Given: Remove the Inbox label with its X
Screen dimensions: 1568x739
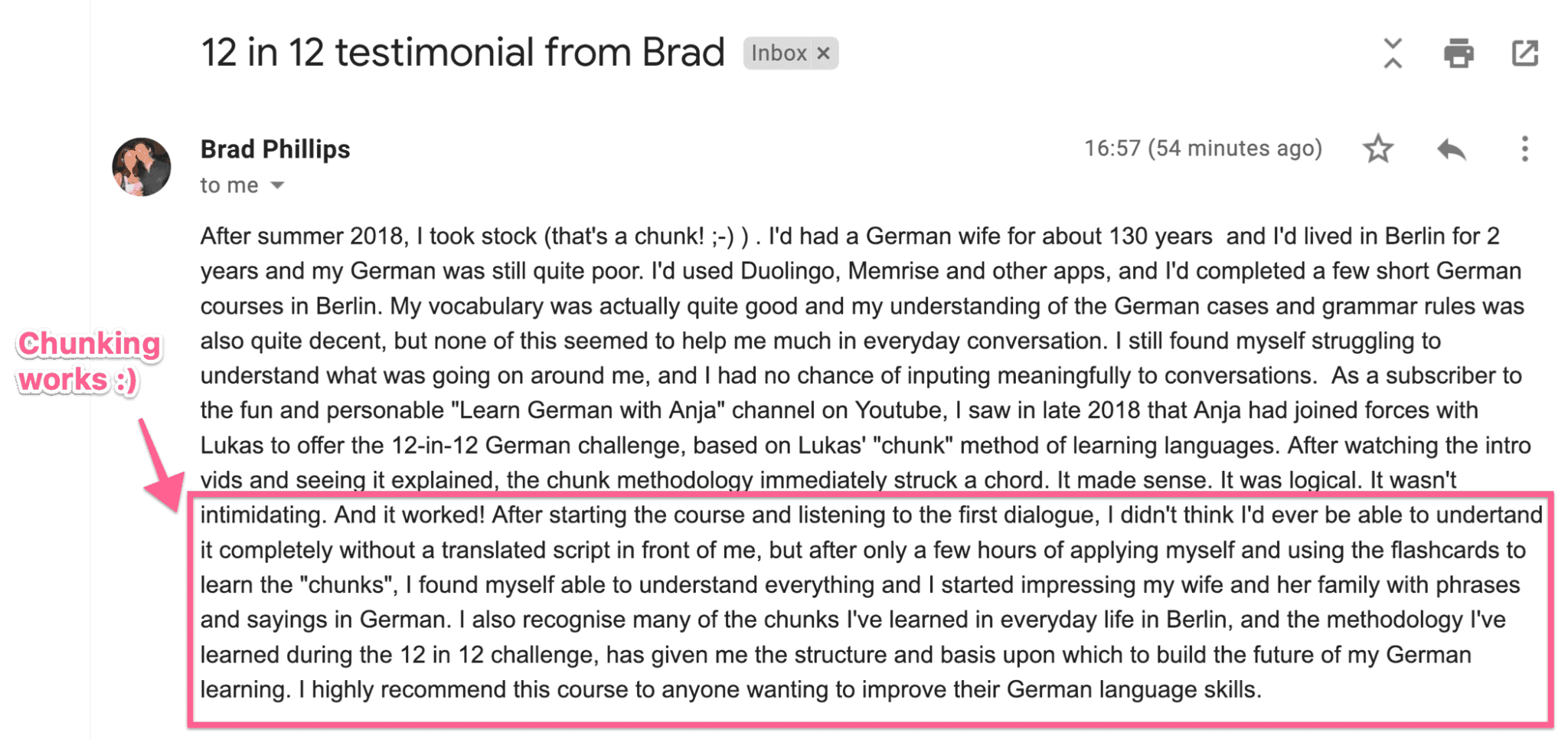Looking at the screenshot, I should point(824,52).
